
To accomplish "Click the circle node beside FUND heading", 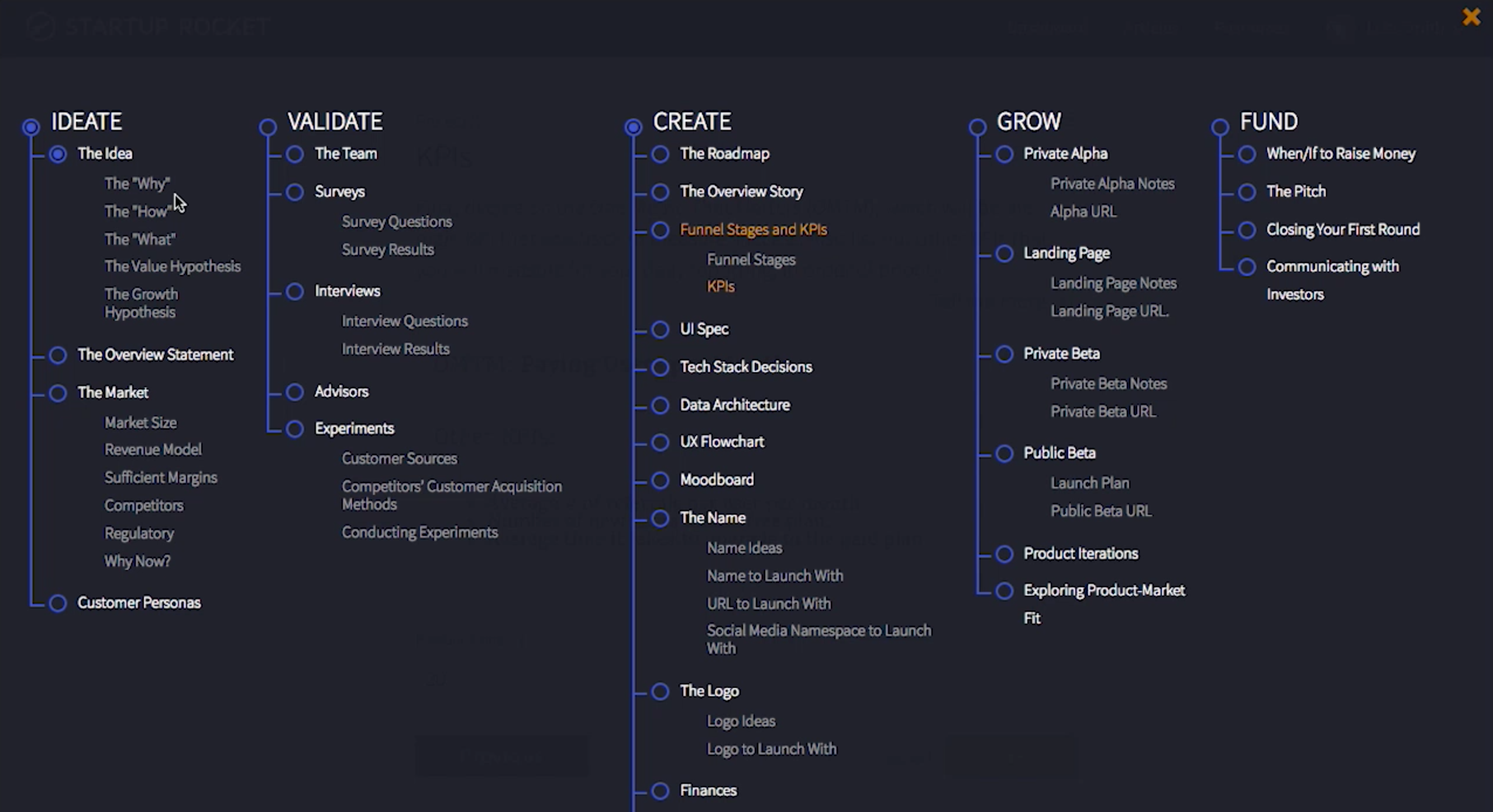I will pyautogui.click(x=1220, y=126).
